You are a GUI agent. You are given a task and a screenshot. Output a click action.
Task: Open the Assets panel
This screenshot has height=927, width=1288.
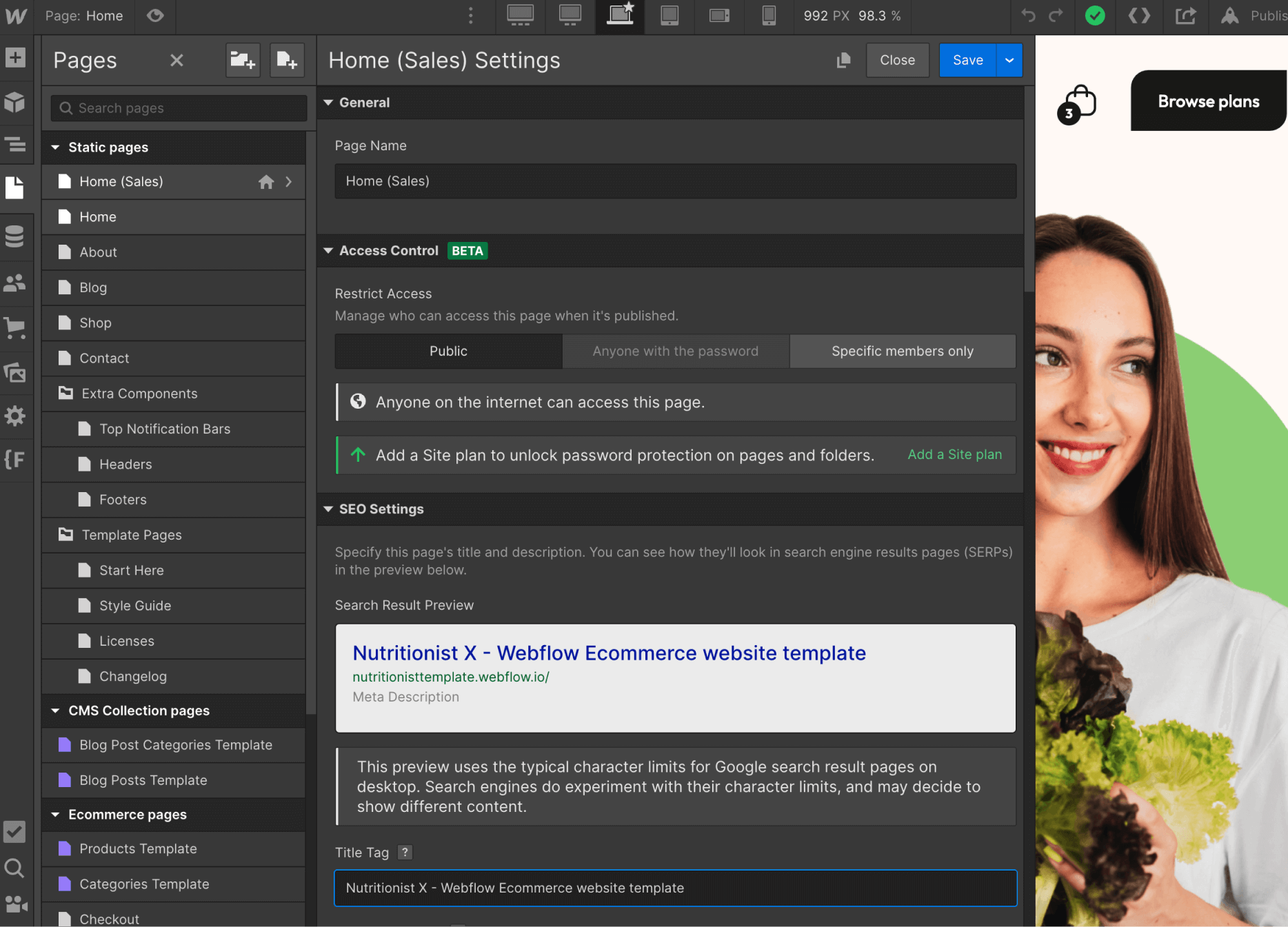click(15, 373)
